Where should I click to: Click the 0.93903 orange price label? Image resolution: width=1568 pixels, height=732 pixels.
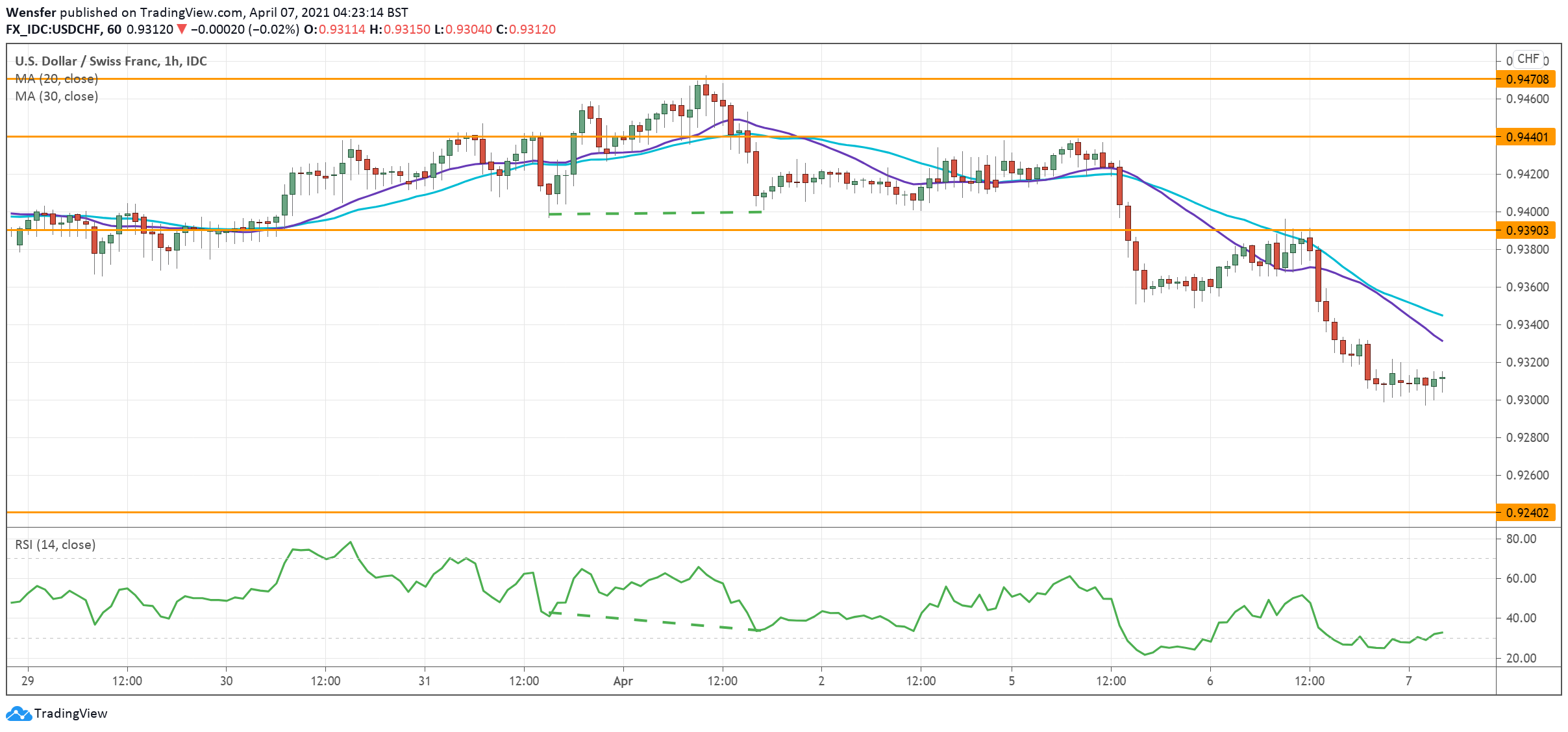(x=1527, y=230)
